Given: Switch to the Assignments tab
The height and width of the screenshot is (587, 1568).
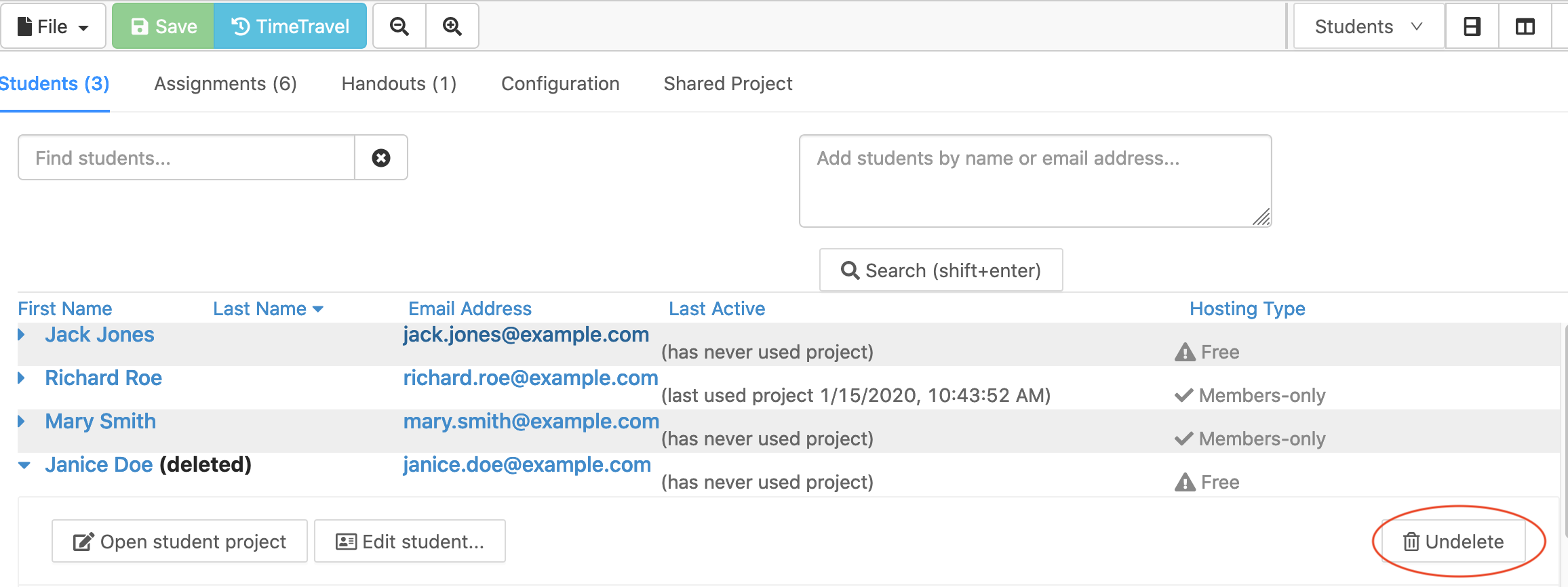Looking at the screenshot, I should pyautogui.click(x=225, y=83).
